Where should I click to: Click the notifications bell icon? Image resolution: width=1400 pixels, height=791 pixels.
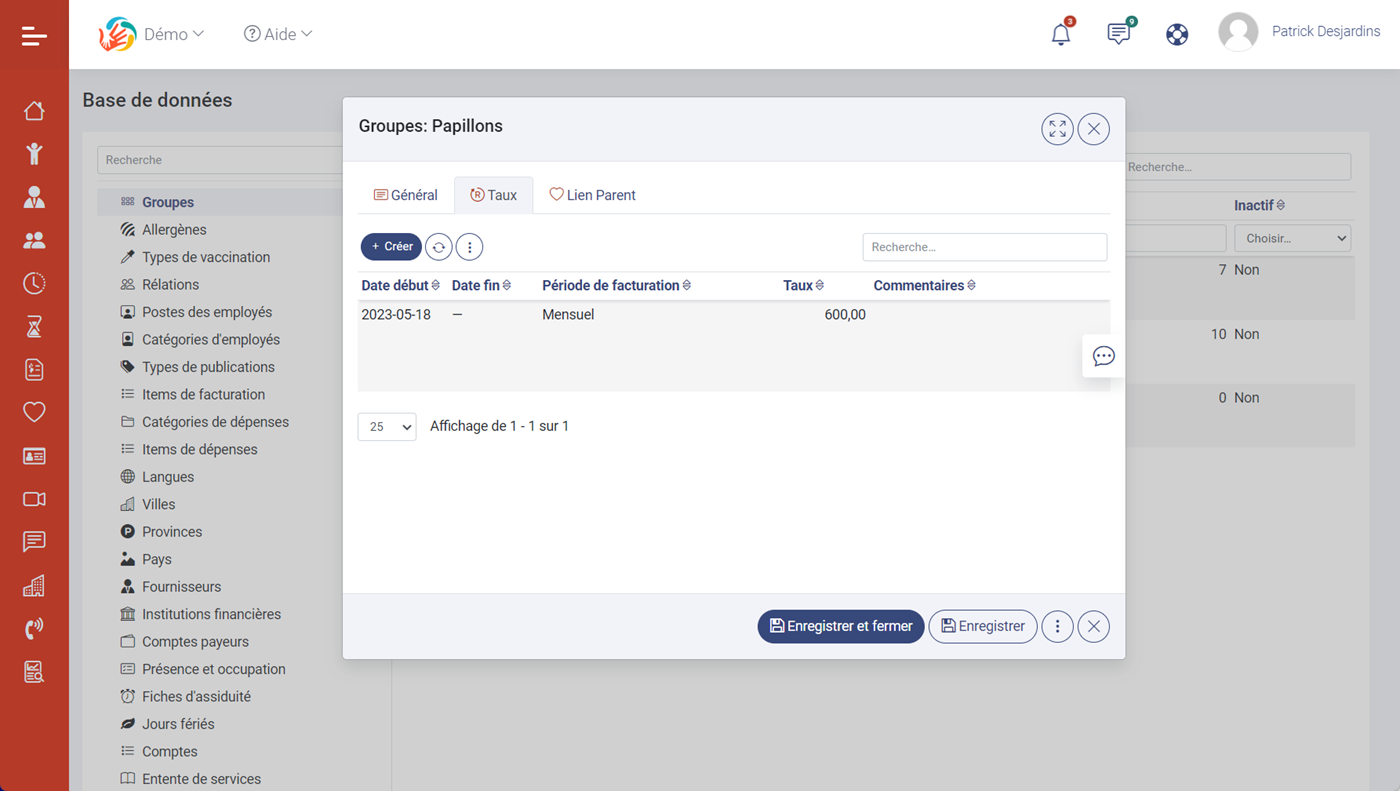point(1061,35)
